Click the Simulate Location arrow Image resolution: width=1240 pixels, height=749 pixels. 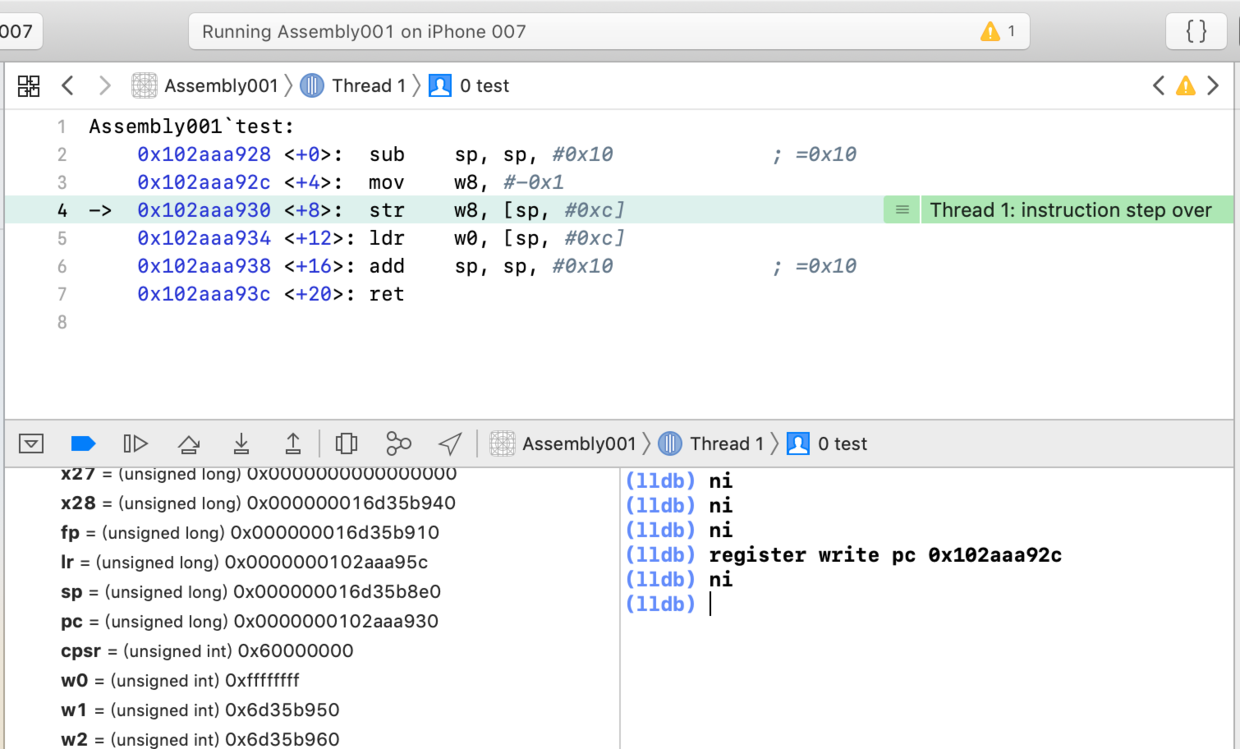[x=450, y=444]
